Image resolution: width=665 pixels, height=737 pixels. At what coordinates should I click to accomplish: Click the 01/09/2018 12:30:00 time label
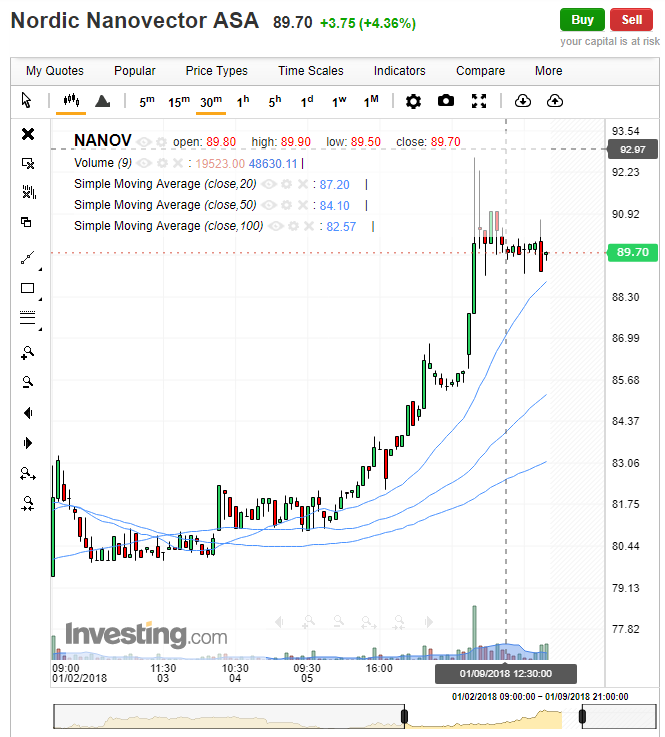click(506, 674)
